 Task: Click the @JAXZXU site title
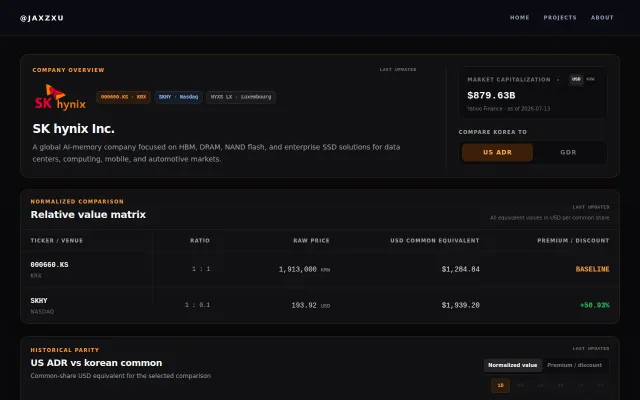pos(42,18)
